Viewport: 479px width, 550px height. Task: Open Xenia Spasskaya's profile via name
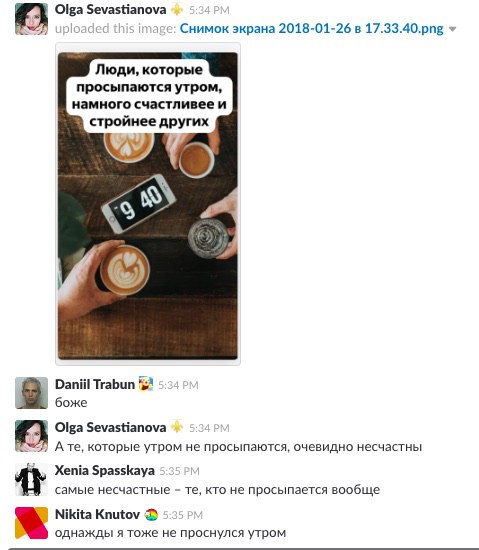click(104, 470)
